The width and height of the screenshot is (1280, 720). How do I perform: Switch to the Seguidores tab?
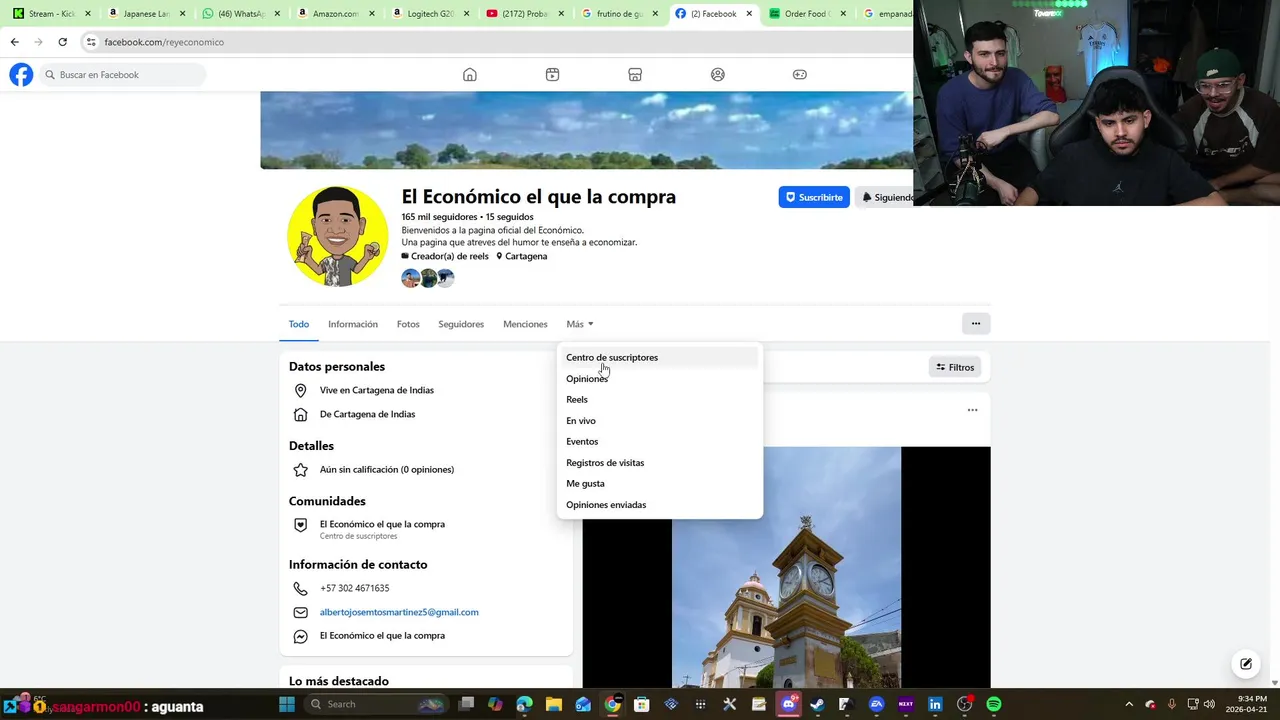pyautogui.click(x=461, y=324)
